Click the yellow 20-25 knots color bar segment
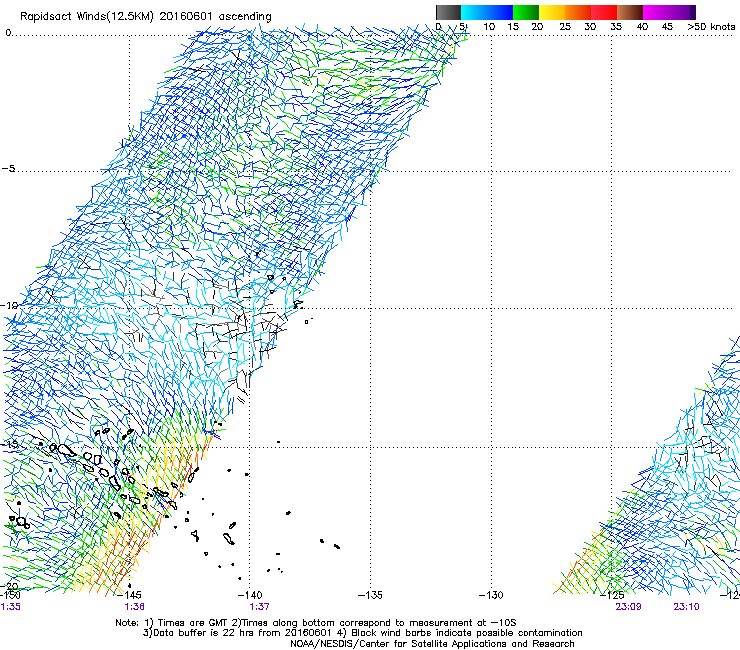The image size is (740, 650). [x=552, y=12]
